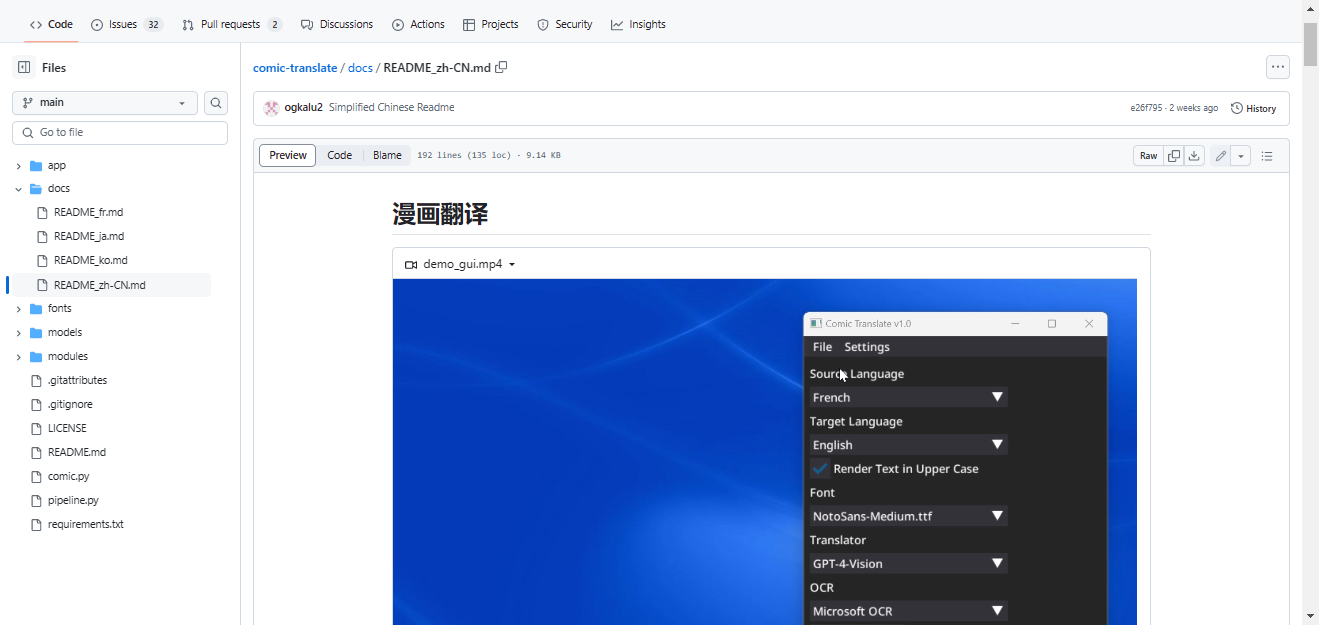This screenshot has width=1319, height=625.
Task: Open the Source Language French dropdown in video
Action: 908,397
